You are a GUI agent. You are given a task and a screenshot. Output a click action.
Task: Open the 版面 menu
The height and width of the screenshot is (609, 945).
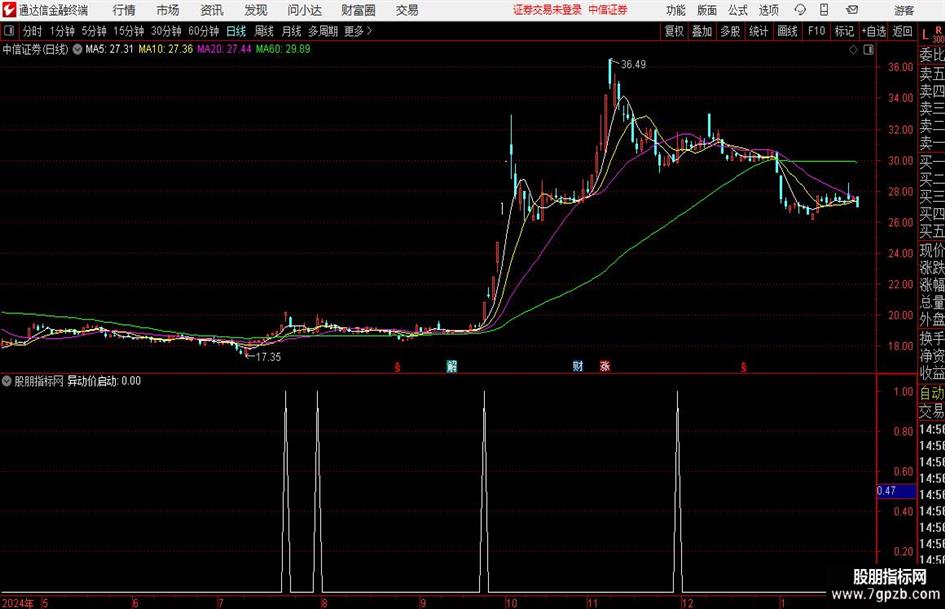point(706,10)
